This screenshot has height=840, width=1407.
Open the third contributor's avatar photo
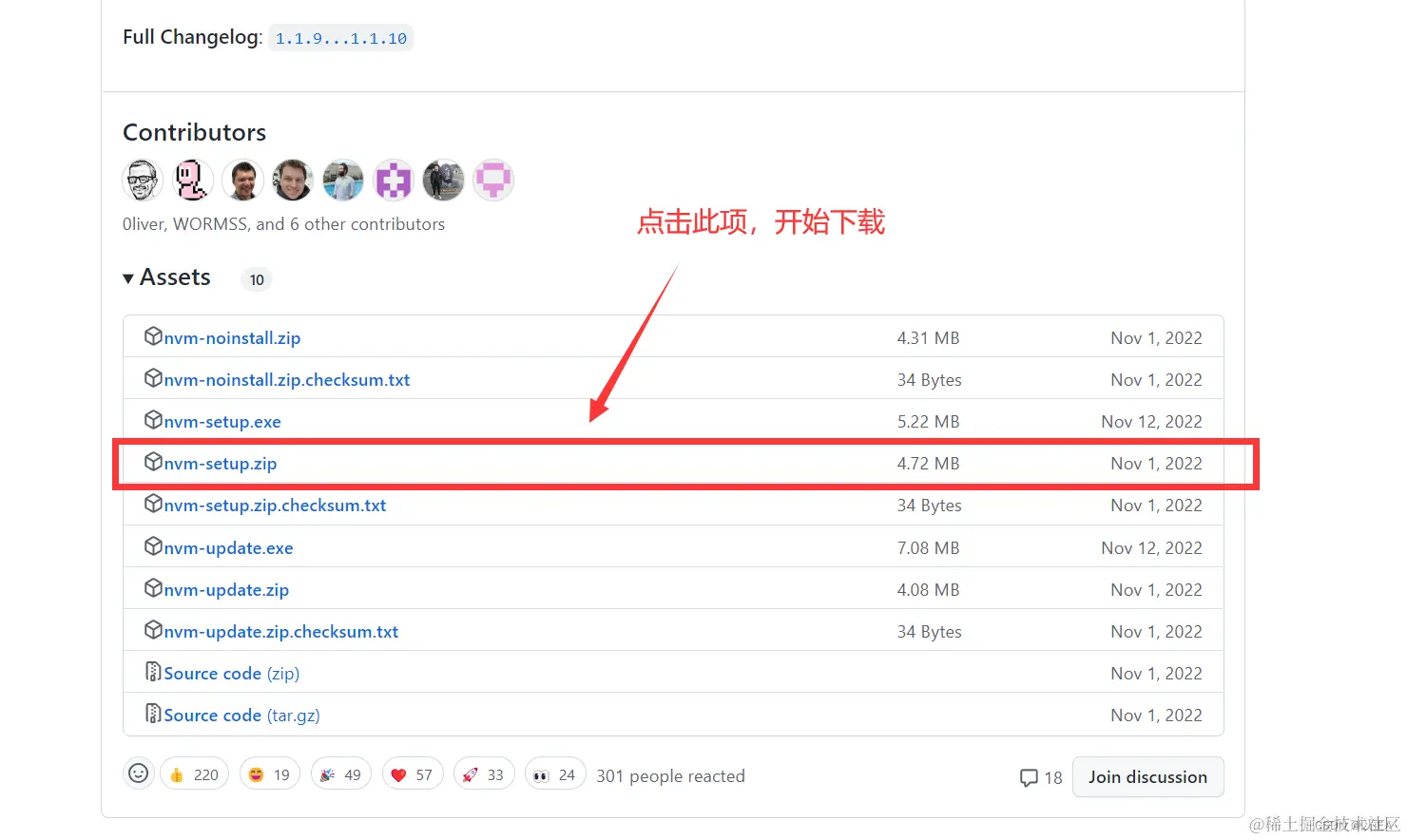242,180
